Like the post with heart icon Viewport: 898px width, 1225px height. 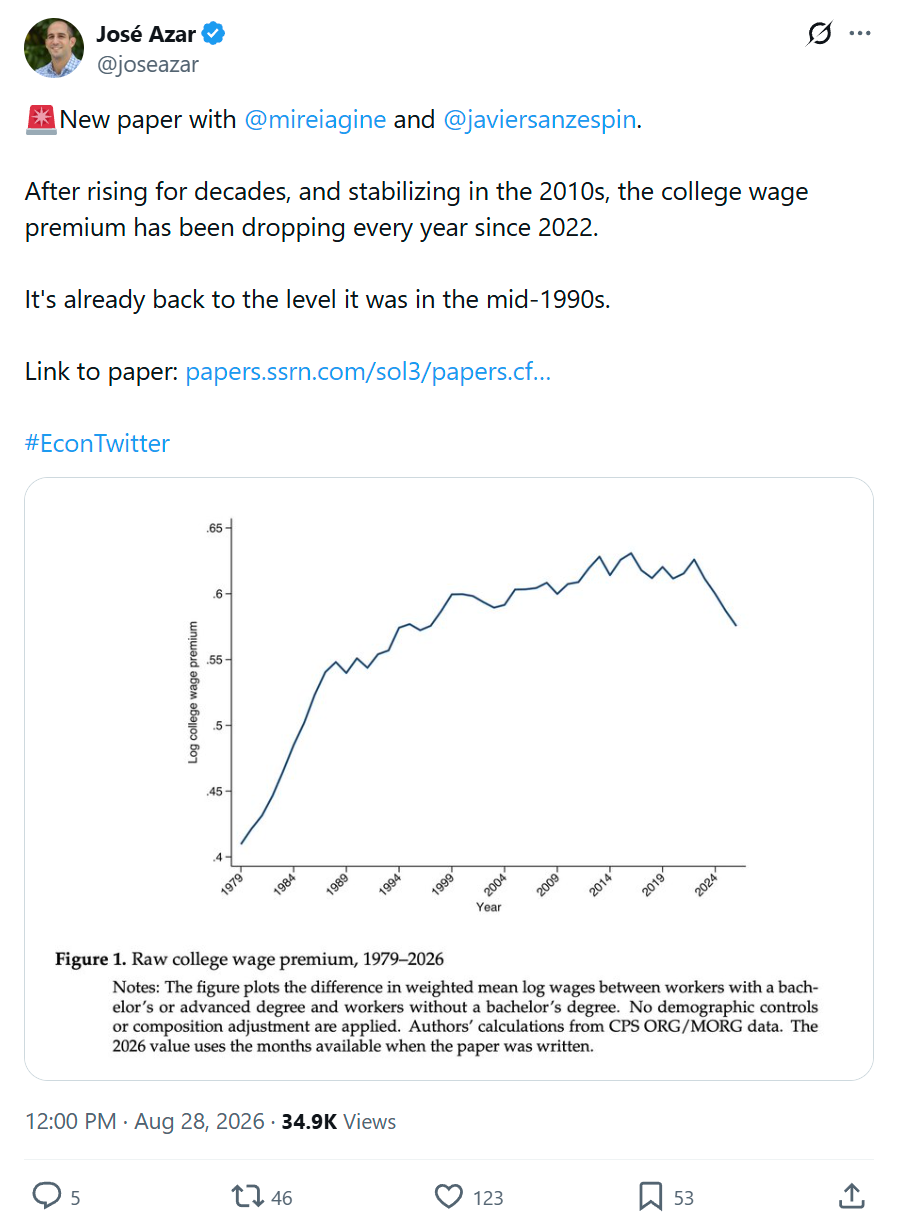[450, 1196]
